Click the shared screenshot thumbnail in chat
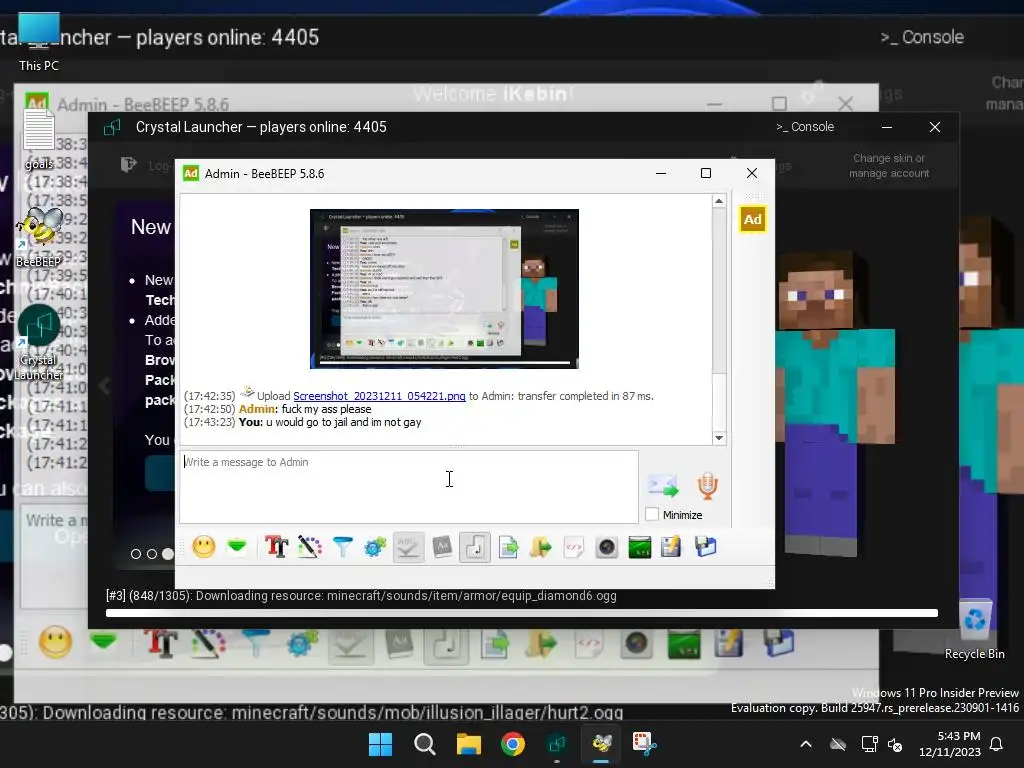This screenshot has width=1024, height=768. [444, 289]
